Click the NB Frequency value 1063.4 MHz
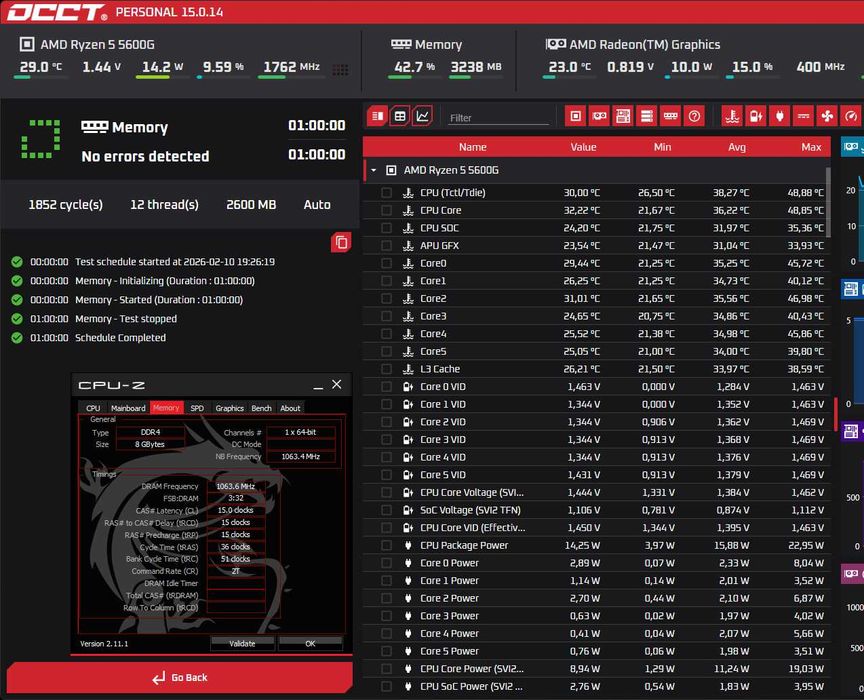The height and width of the screenshot is (700, 864). coord(300,456)
